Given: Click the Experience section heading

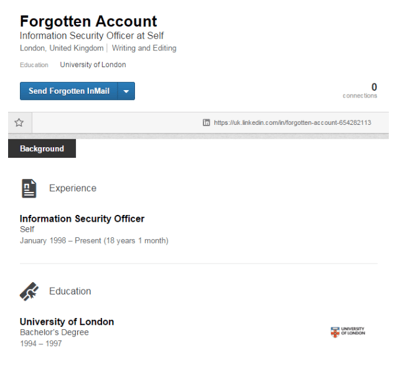Looking at the screenshot, I should pyautogui.click(x=73, y=188).
